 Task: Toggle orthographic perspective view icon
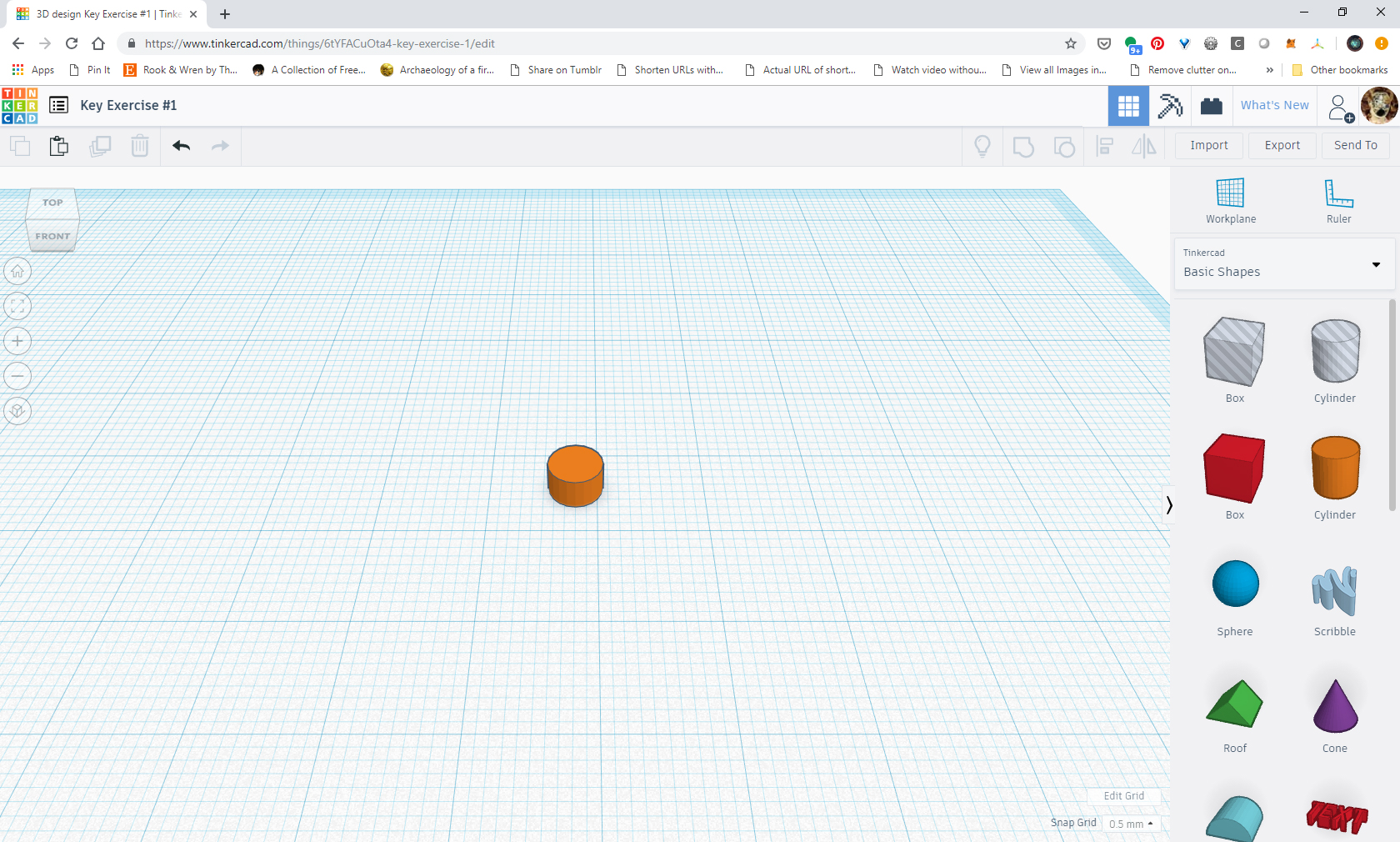coord(17,411)
